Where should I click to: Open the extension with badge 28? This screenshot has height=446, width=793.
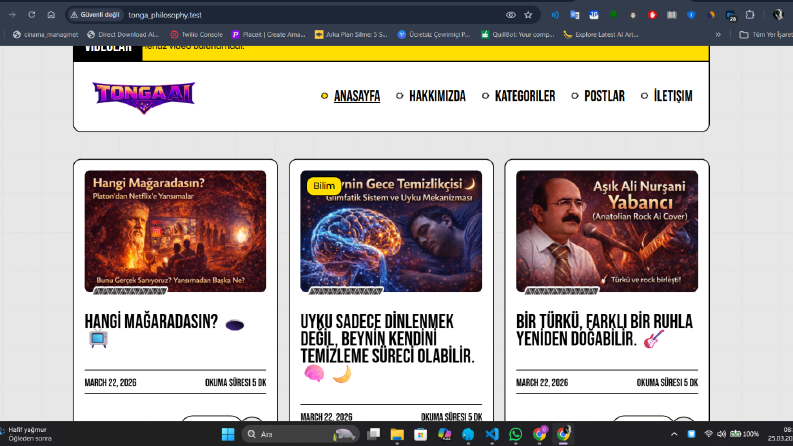731,15
